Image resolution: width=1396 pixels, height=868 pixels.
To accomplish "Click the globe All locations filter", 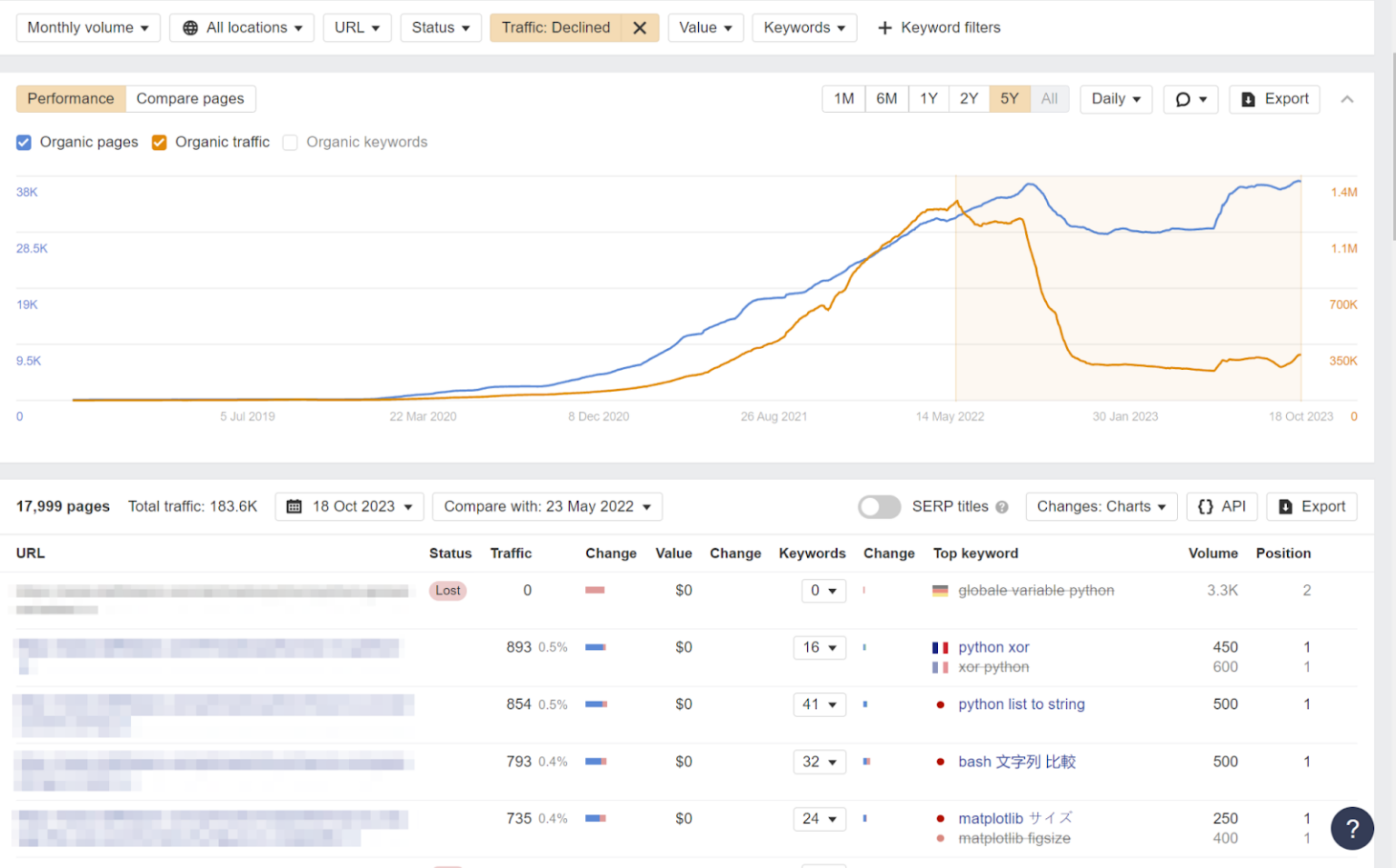I will pos(242,28).
